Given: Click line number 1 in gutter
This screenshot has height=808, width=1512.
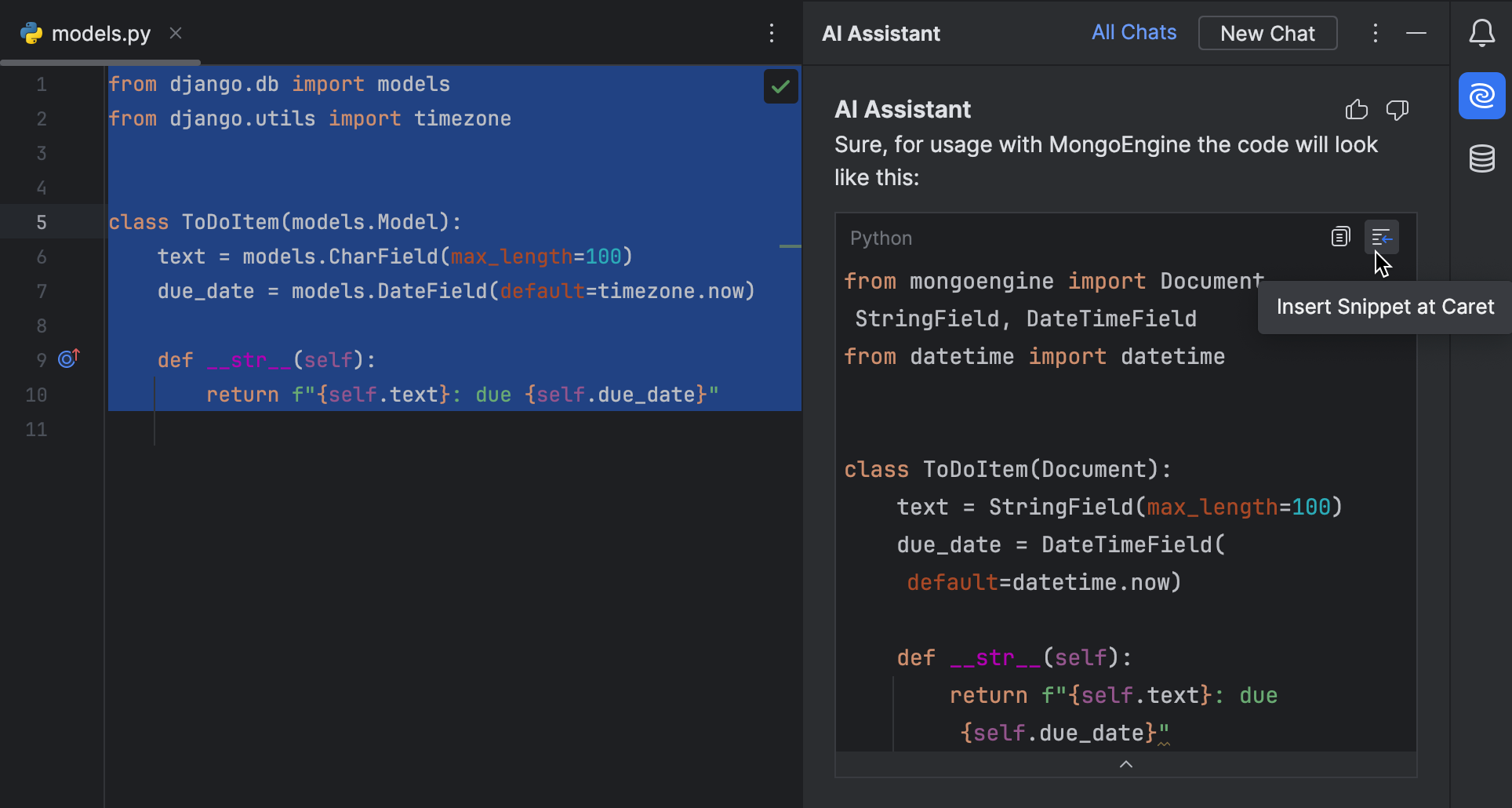Looking at the screenshot, I should point(42,84).
